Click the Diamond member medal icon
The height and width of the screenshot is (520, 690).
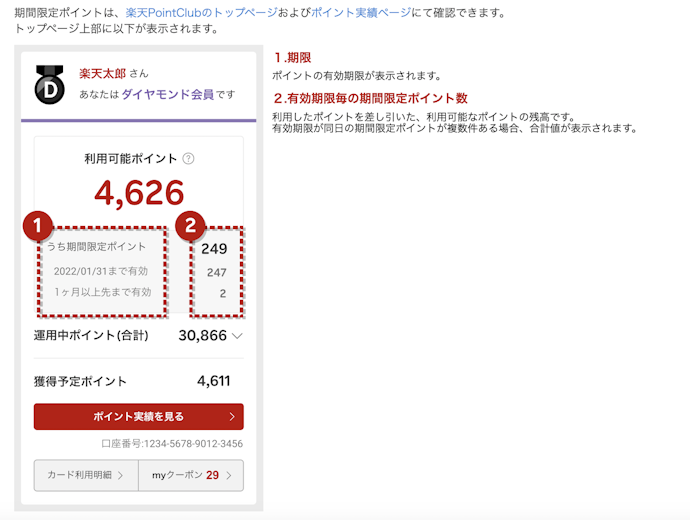(49, 84)
